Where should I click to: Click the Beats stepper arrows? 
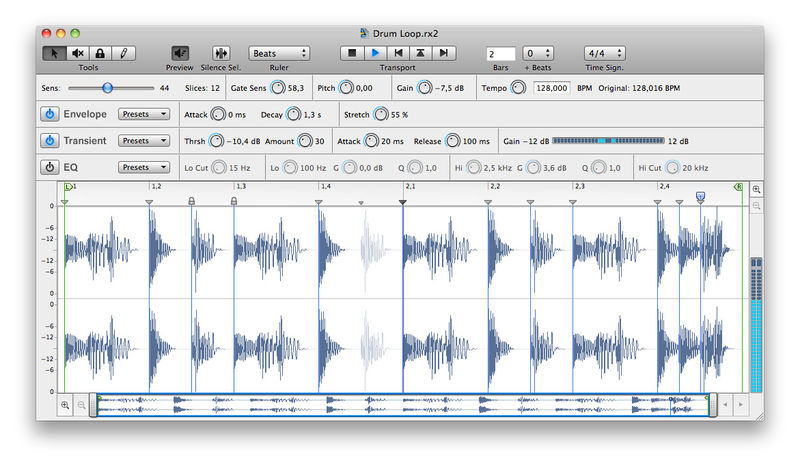click(547, 53)
